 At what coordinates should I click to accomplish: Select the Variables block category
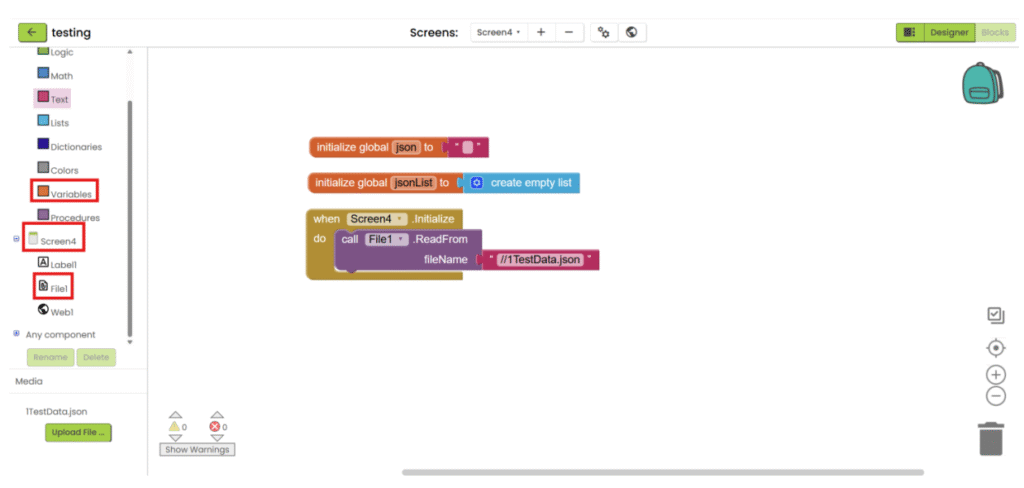(70, 193)
